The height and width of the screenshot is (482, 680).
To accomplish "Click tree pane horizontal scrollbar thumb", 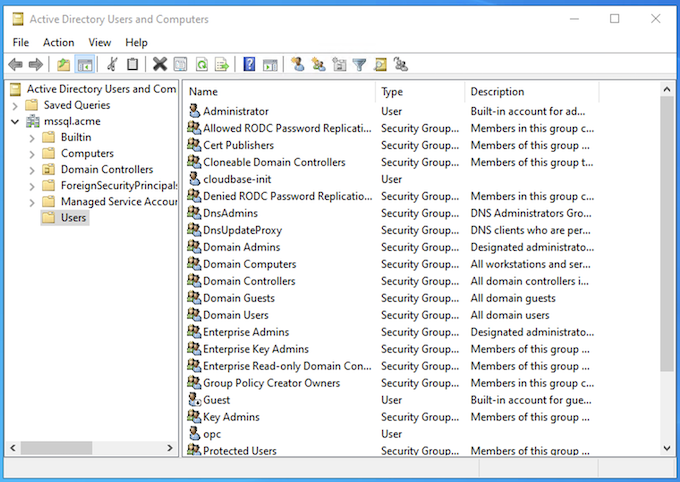I will click(56, 448).
